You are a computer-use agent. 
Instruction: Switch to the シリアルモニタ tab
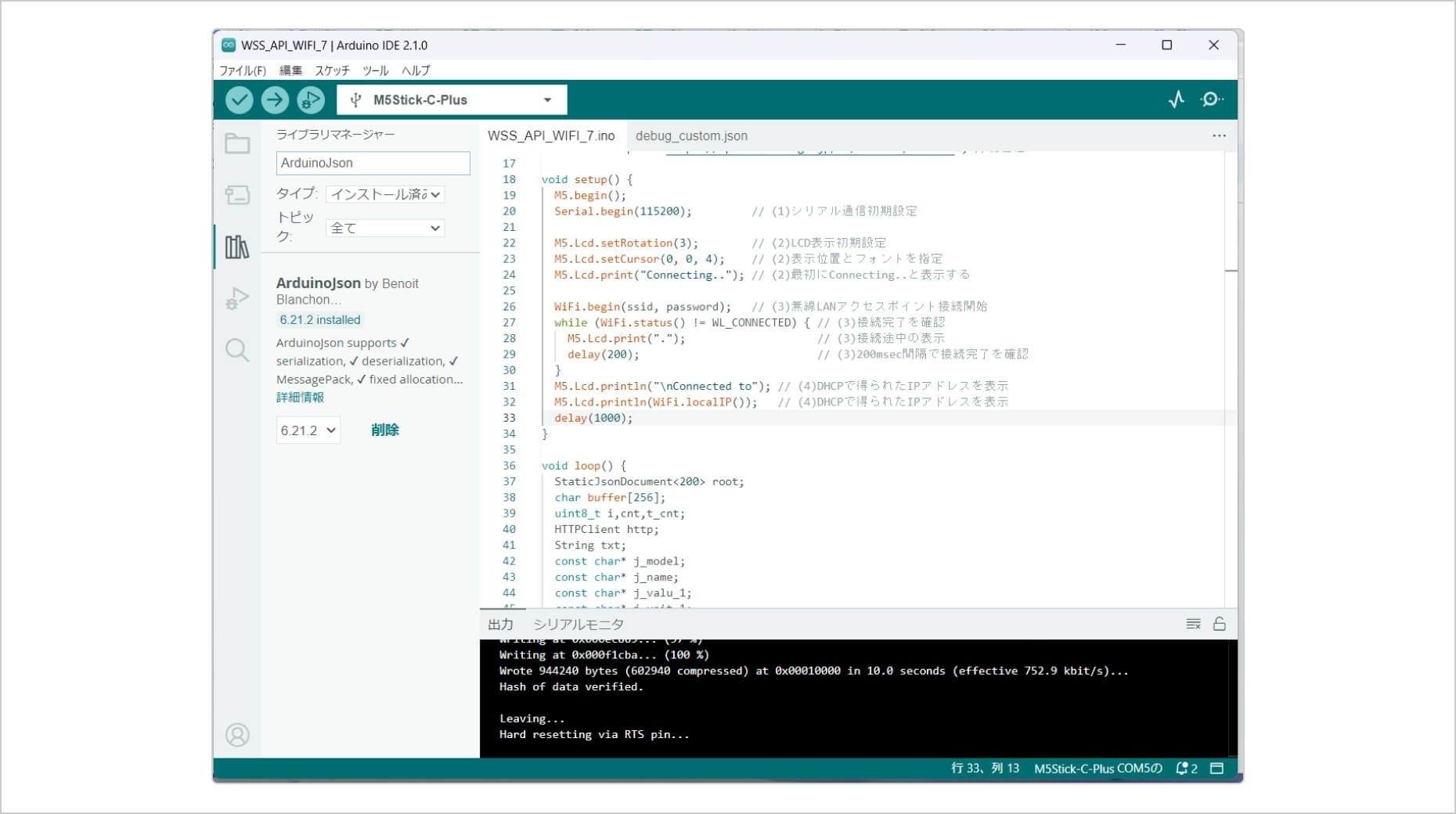578,624
